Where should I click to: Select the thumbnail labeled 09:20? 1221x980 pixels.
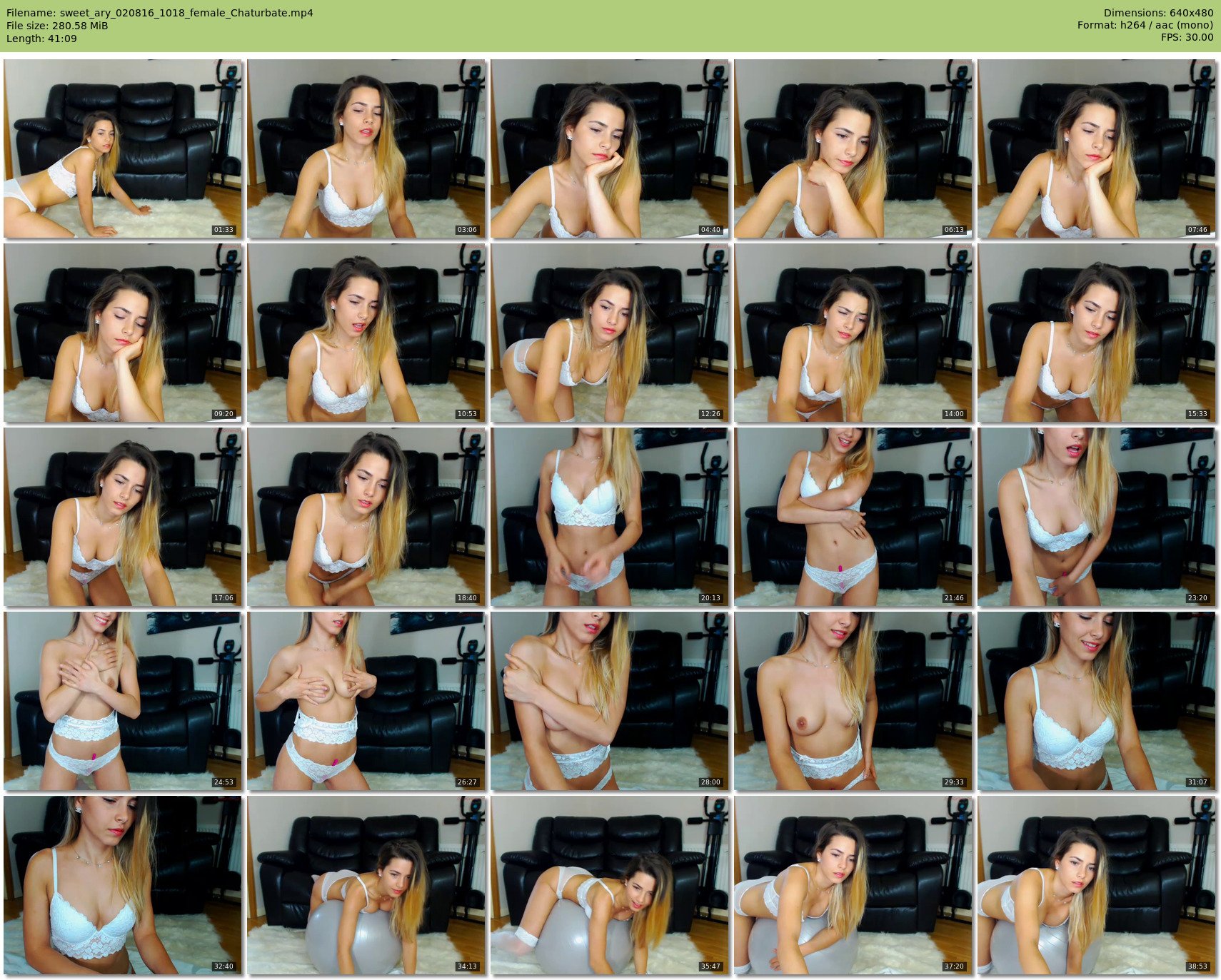(x=123, y=333)
